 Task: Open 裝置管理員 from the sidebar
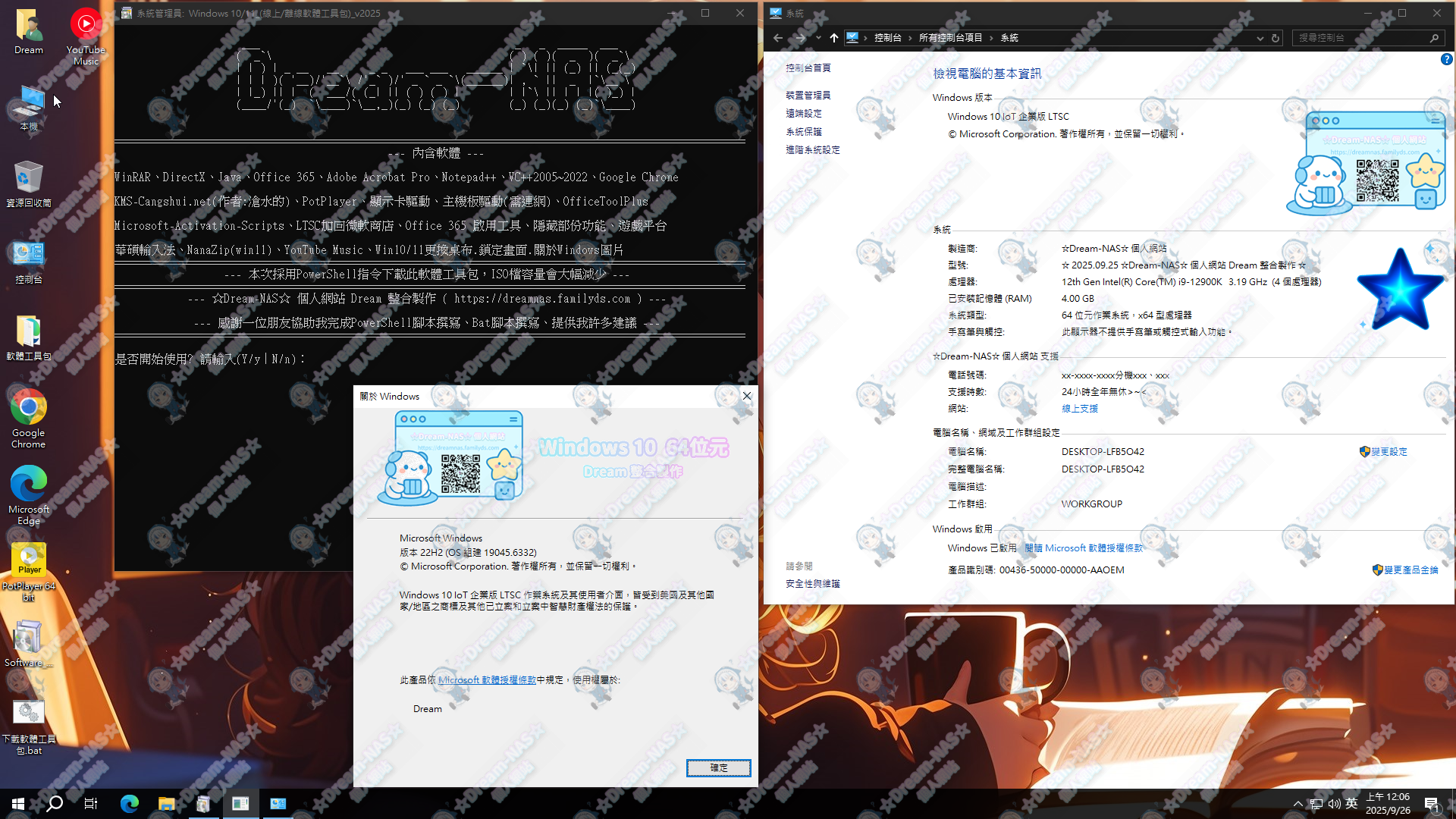tap(807, 95)
